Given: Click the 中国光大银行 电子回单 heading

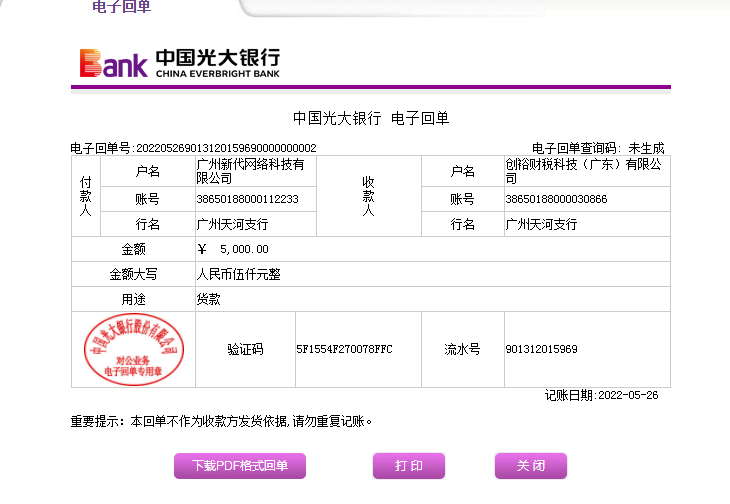Looking at the screenshot, I should point(371,118).
